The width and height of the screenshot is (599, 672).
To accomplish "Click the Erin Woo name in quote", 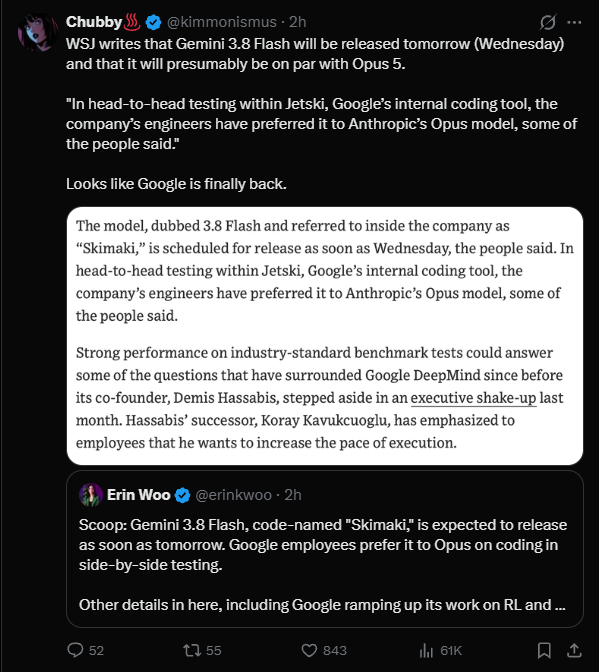I will pyautogui.click(x=138, y=495).
